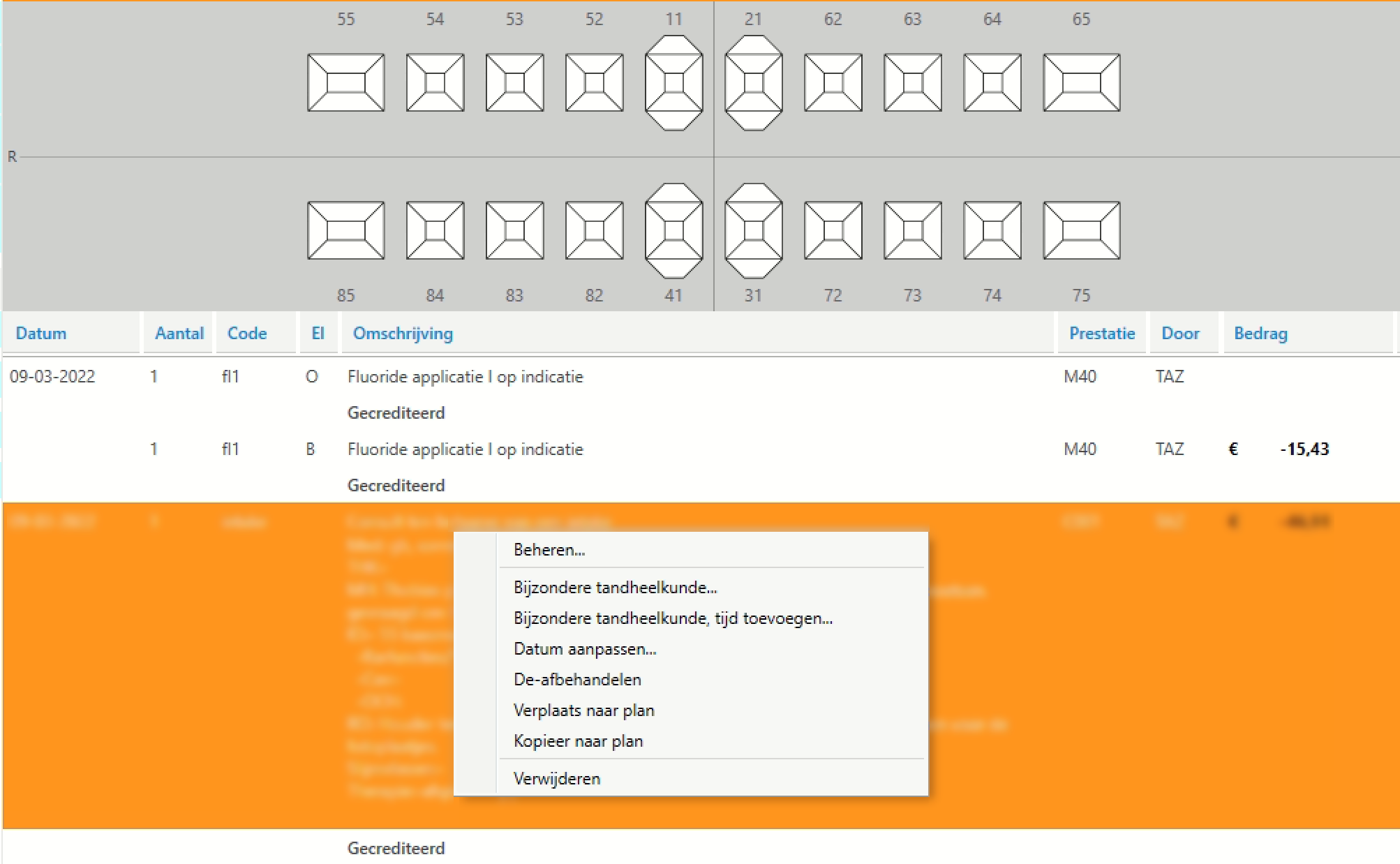
Task: Select tooth 75 in the dental chart
Action: click(1081, 230)
